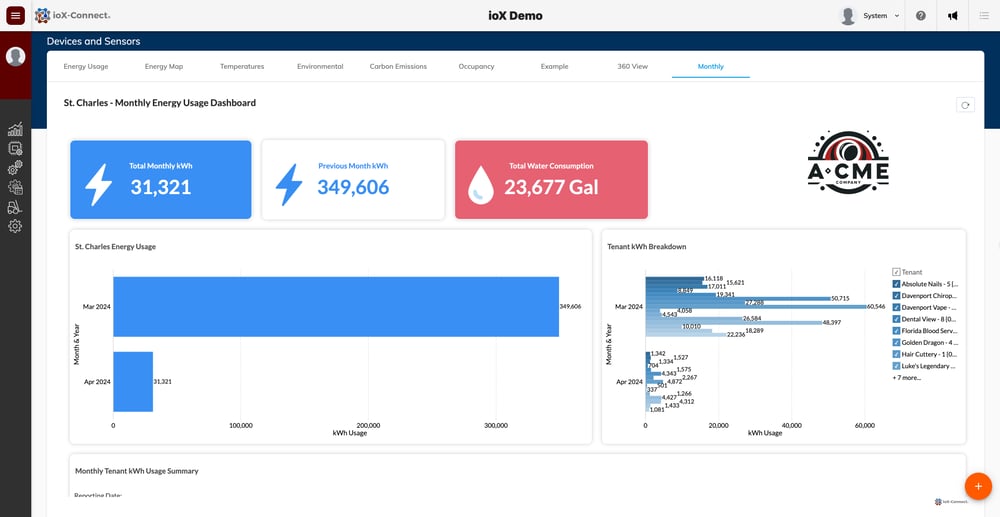Click the lightning icon on Previous Month kWh
This screenshot has width=1000, height=517.
tap(289, 184)
